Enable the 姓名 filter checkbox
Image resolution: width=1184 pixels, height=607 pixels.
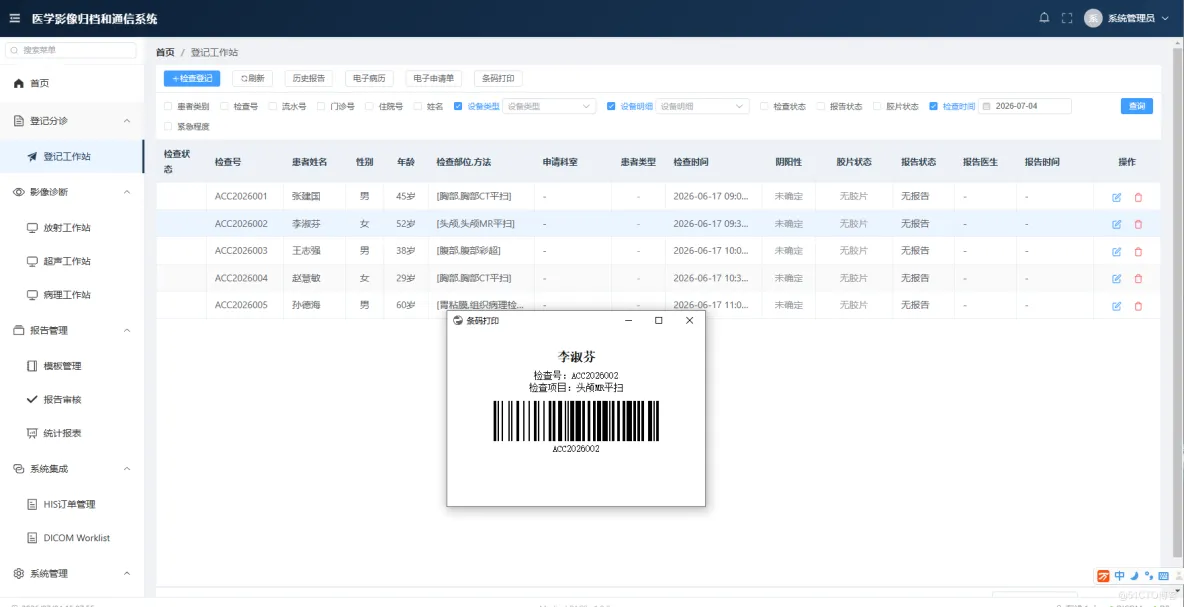tap(418, 106)
